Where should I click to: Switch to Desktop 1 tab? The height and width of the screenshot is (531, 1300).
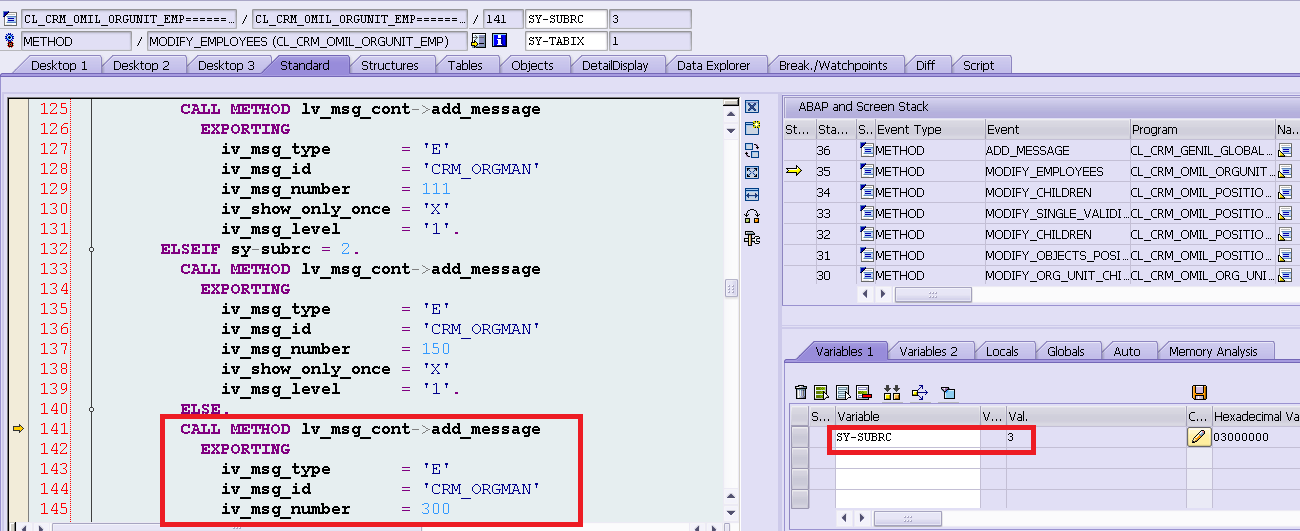[x=59, y=65]
